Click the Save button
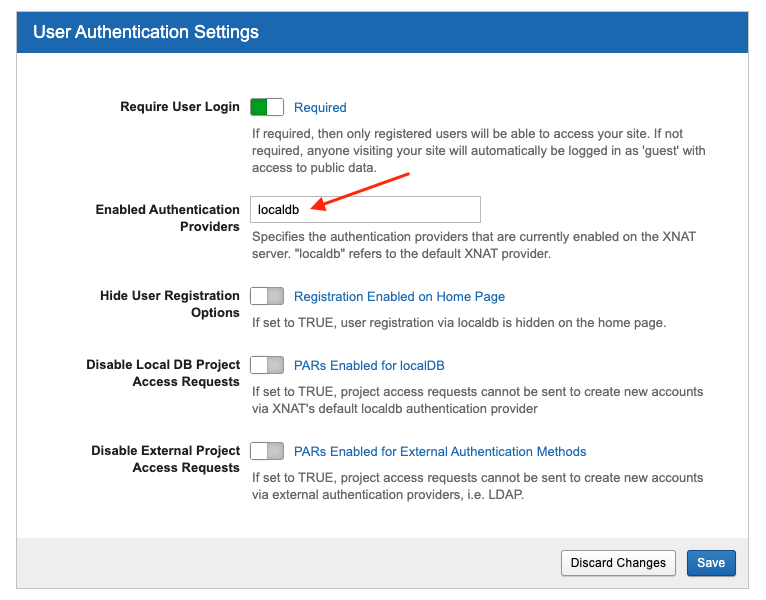766x600 pixels. point(711,563)
